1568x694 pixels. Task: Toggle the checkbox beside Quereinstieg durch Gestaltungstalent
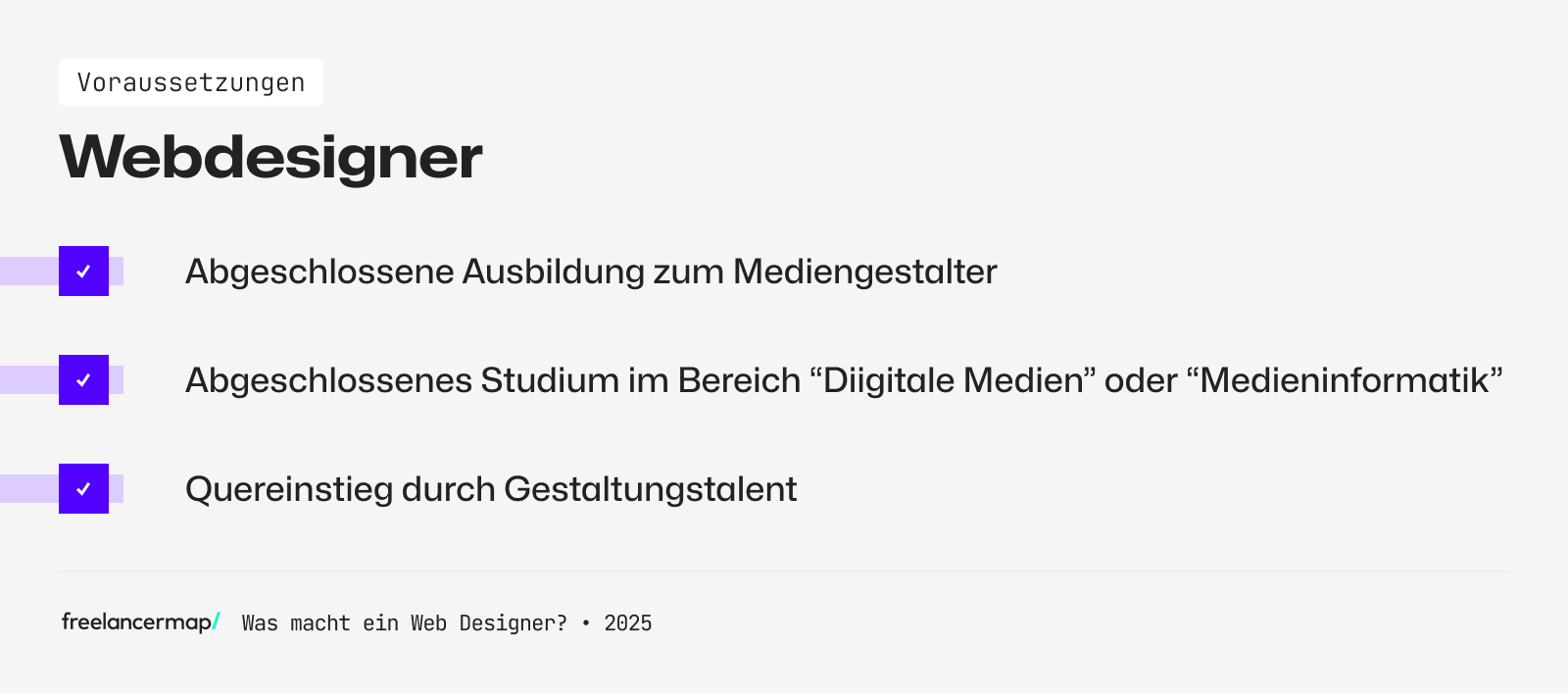[83, 489]
